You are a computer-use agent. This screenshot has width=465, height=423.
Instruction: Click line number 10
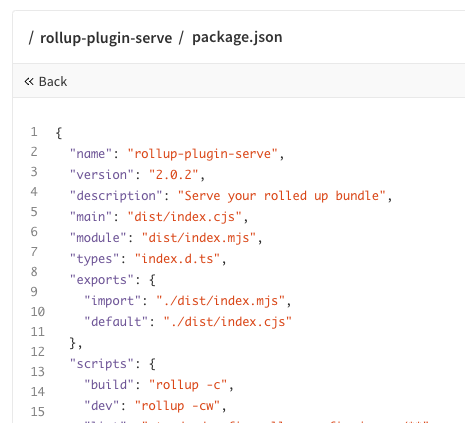(38, 312)
